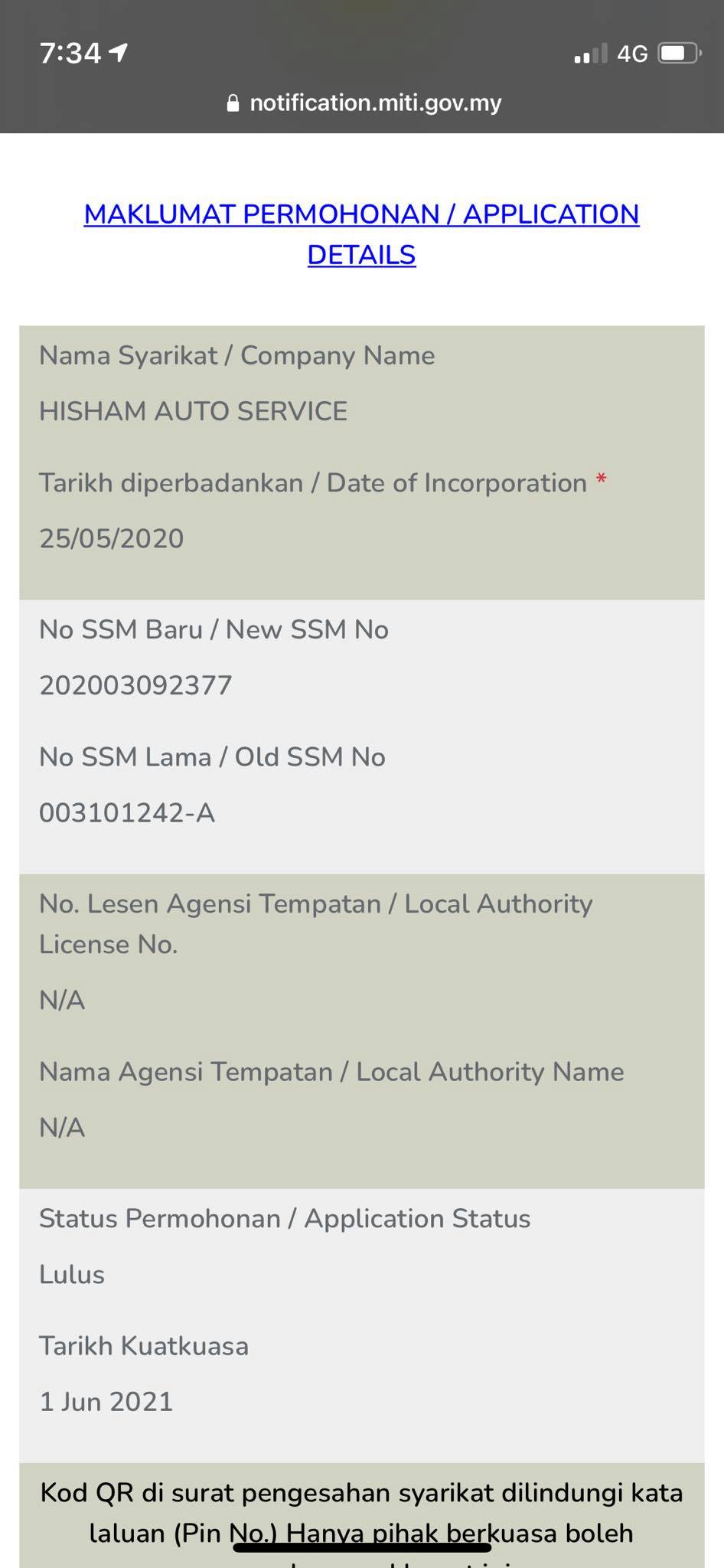
Task: Tap the battery indicator icon
Action: [680, 53]
